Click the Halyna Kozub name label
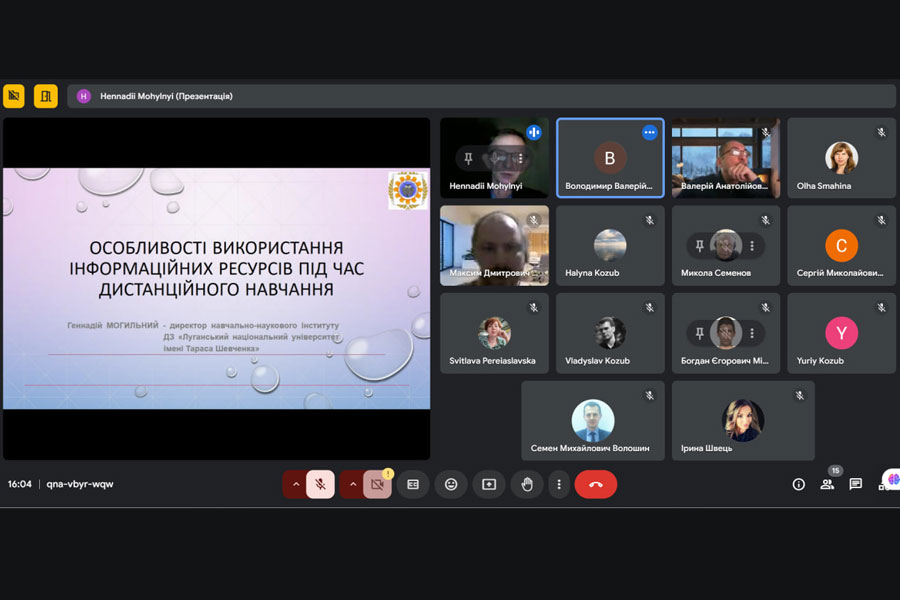Viewport: 900px width, 600px height. 592,273
